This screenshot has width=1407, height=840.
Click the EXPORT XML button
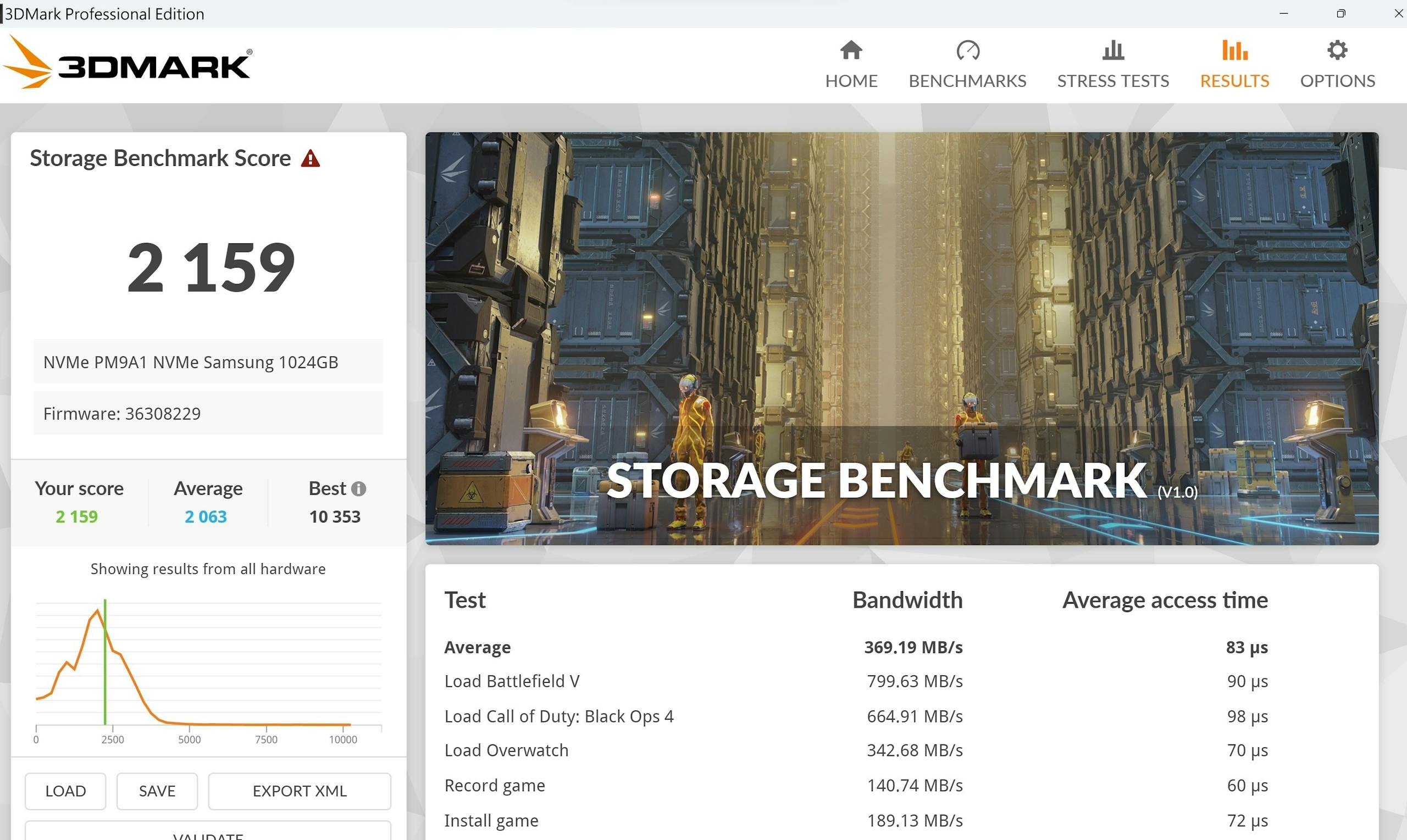299,791
